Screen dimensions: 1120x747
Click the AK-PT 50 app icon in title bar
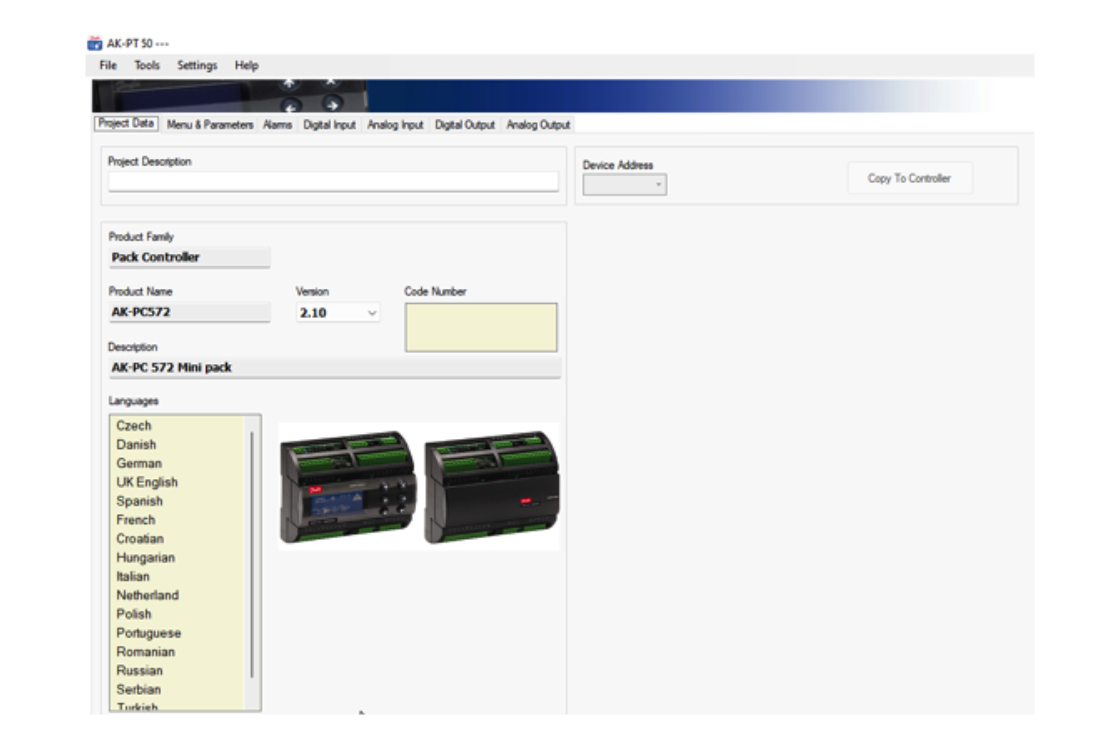click(95, 44)
